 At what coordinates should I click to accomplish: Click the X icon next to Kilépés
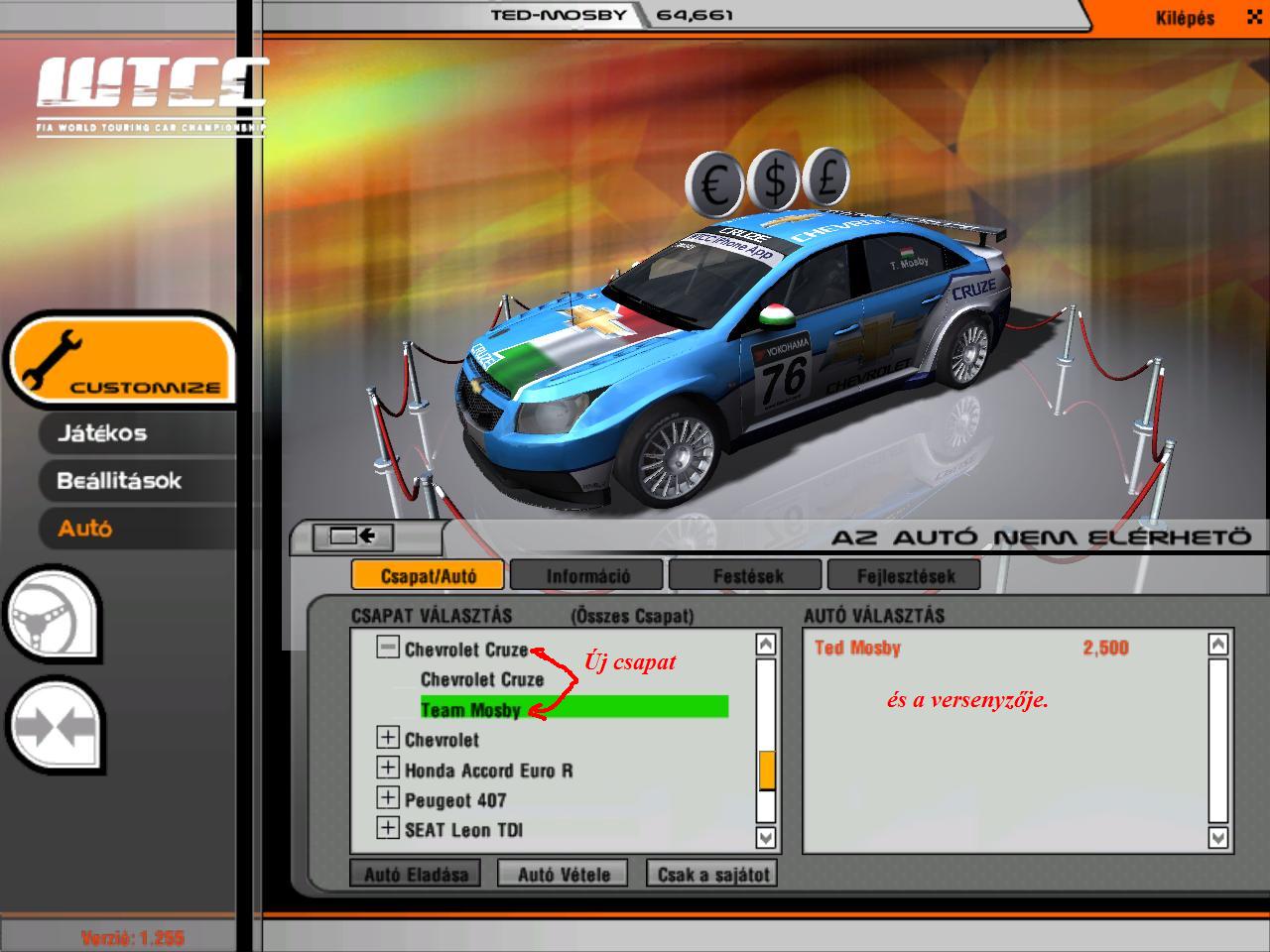(1253, 18)
